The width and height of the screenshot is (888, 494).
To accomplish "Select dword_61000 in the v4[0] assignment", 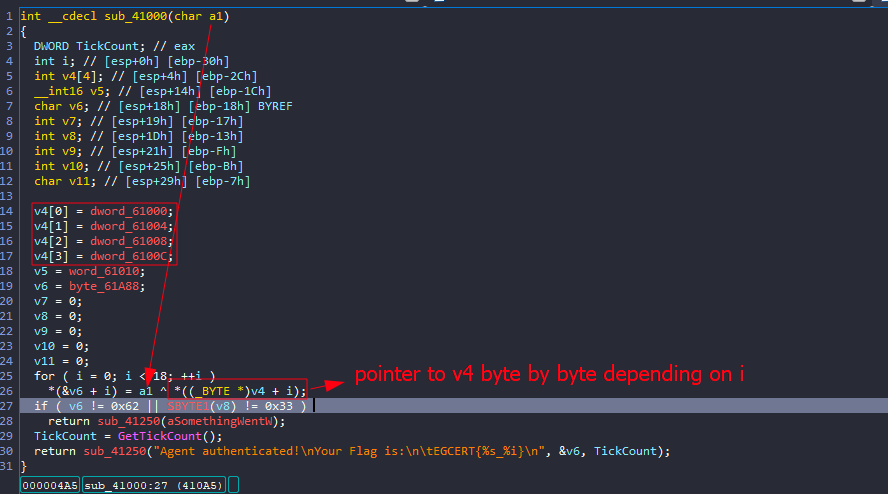I will [x=132, y=212].
